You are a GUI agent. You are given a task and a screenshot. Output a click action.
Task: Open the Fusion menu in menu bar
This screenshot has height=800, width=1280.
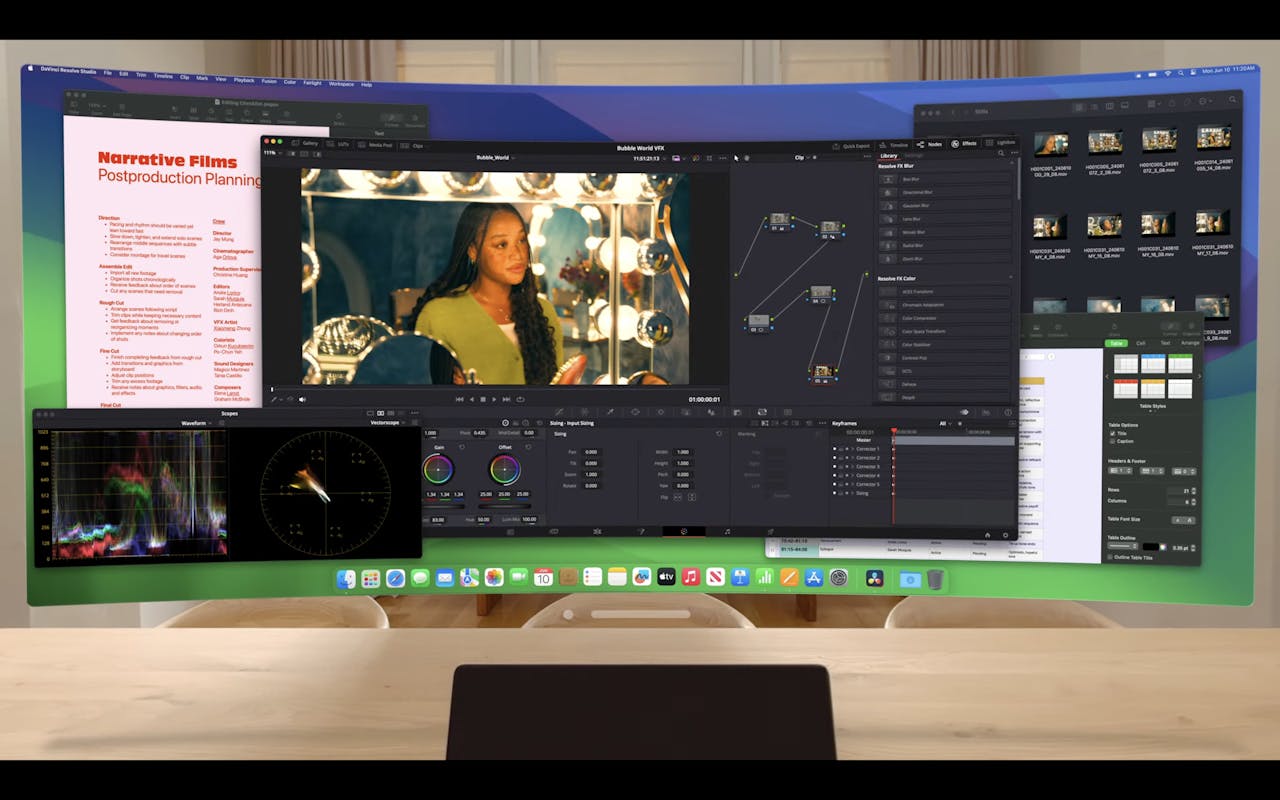(269, 80)
